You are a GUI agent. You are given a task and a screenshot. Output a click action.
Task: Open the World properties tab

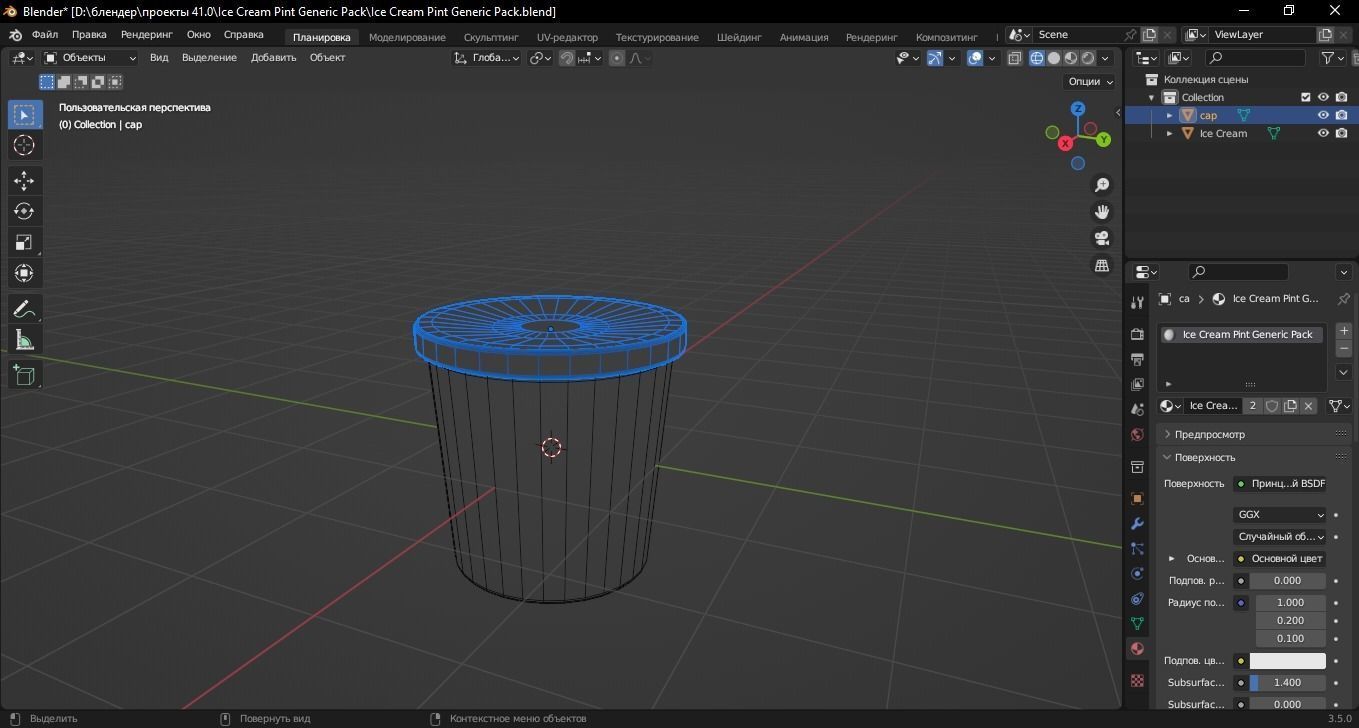click(x=1137, y=434)
